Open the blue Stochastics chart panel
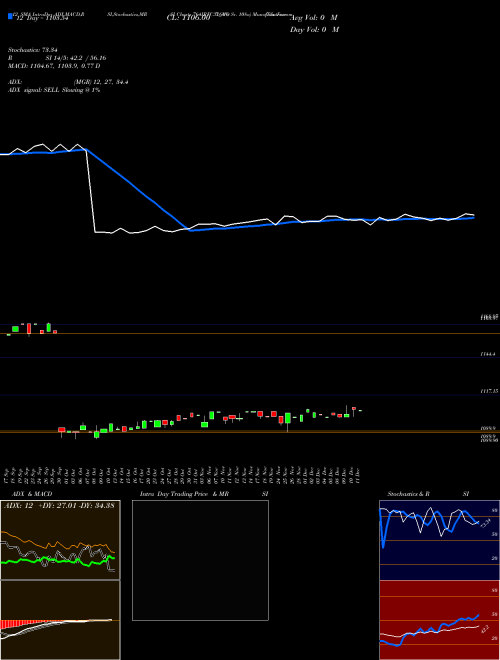This screenshot has width=500, height=660. (x=439, y=540)
